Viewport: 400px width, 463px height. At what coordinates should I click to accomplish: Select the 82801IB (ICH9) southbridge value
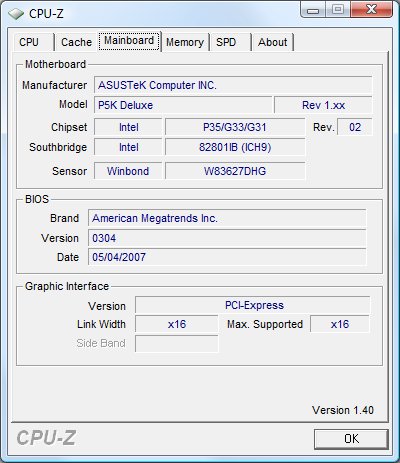click(235, 147)
